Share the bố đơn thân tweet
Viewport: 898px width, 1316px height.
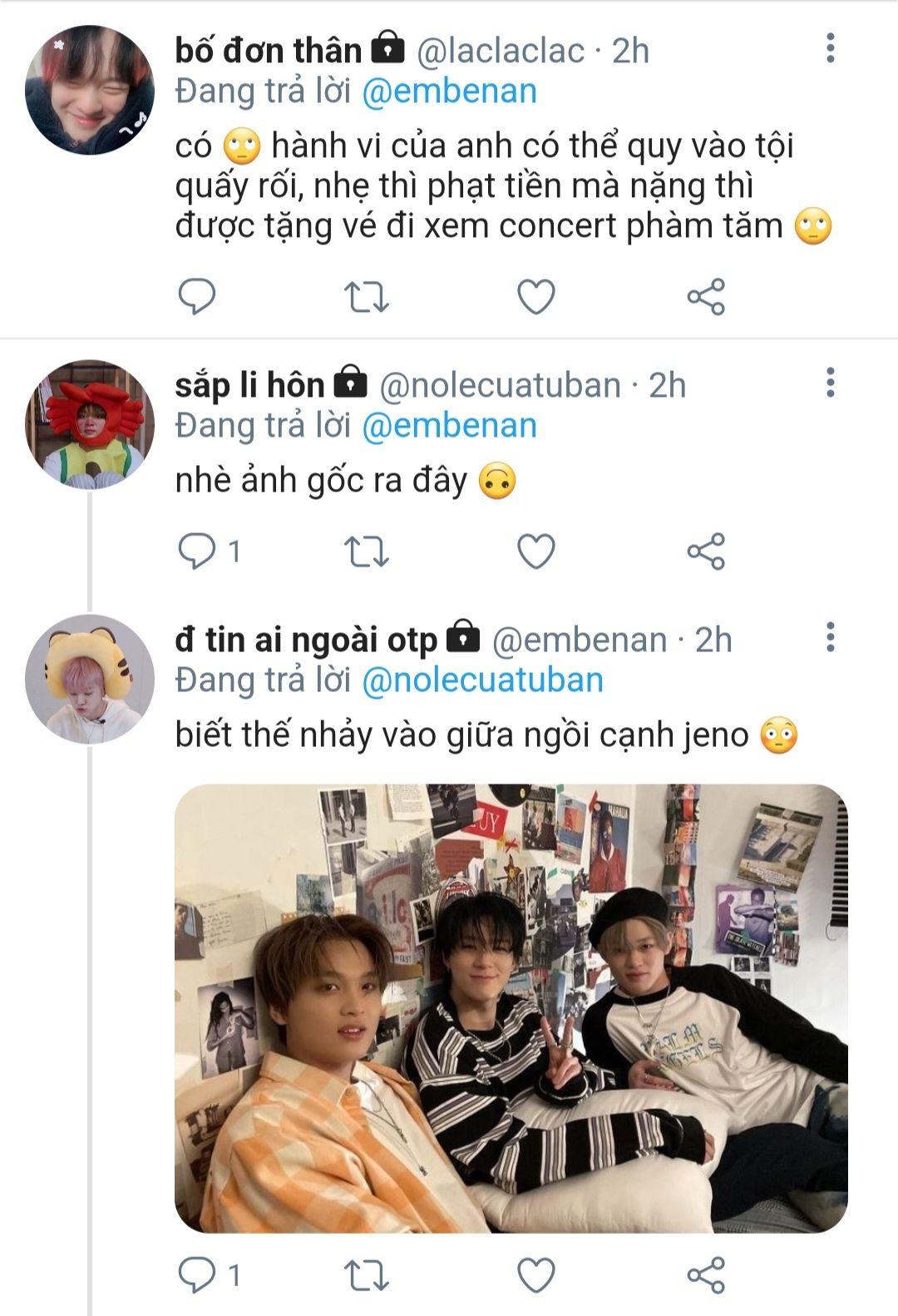[706, 296]
